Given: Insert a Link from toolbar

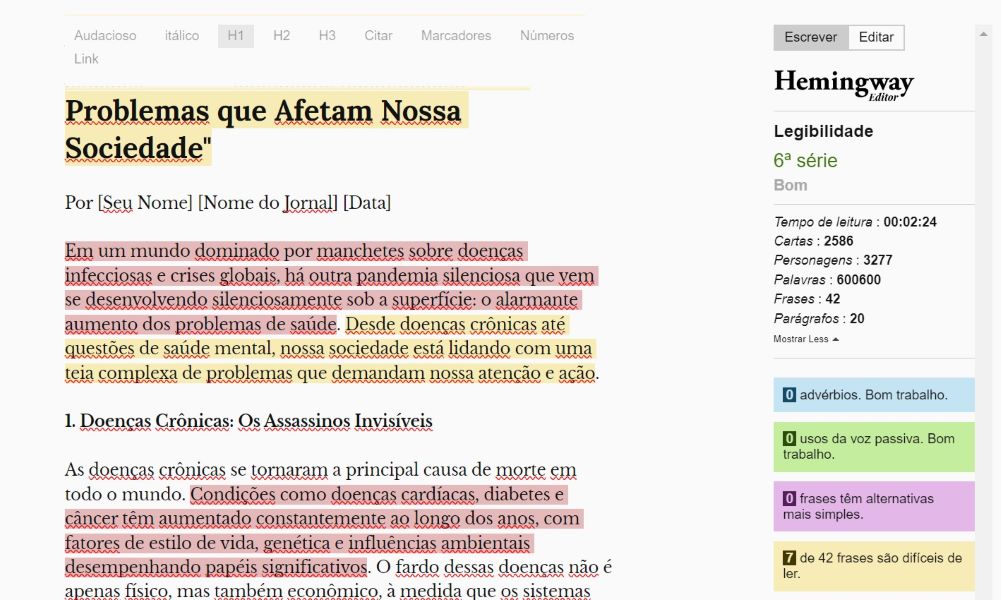Looking at the screenshot, I should (x=86, y=59).
